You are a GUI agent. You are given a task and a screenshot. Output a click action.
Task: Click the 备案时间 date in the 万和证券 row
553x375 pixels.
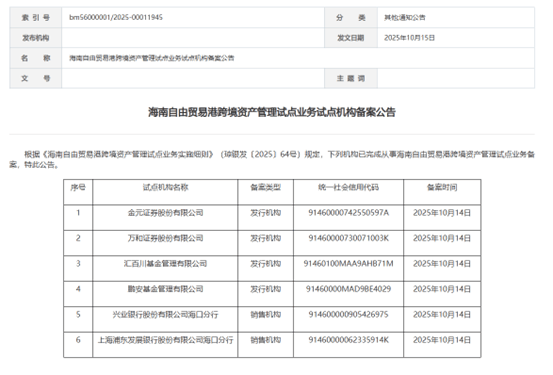442,238
